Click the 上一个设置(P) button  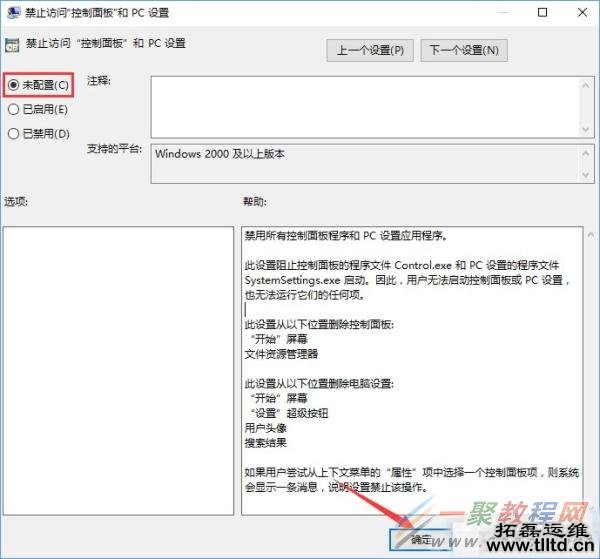(x=370, y=50)
